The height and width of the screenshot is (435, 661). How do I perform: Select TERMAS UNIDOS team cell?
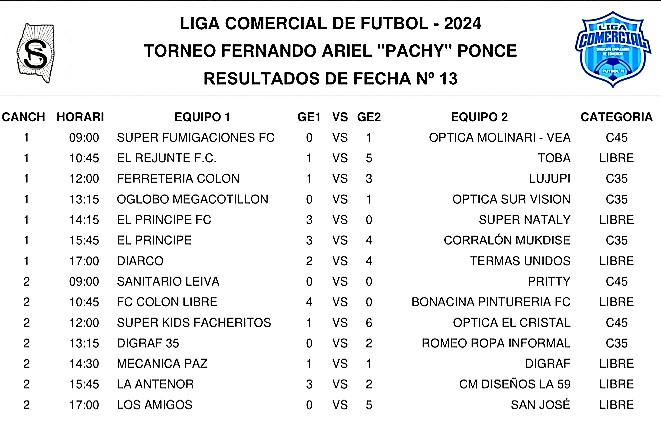coord(520,261)
